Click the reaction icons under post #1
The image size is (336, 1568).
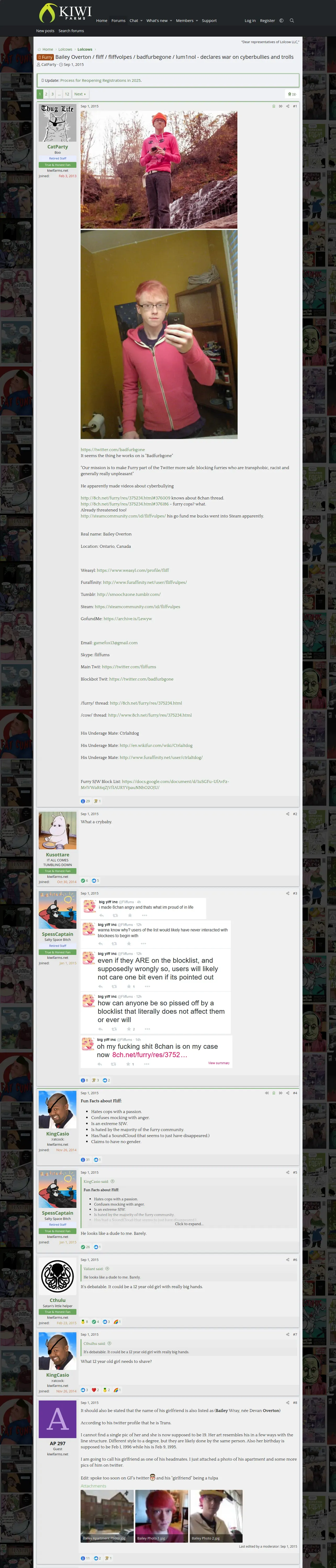point(91,801)
